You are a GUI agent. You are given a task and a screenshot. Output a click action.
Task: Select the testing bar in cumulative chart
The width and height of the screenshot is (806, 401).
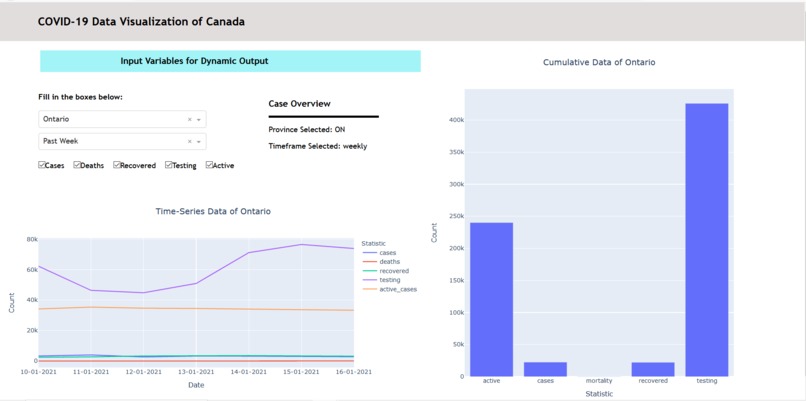[707, 240]
